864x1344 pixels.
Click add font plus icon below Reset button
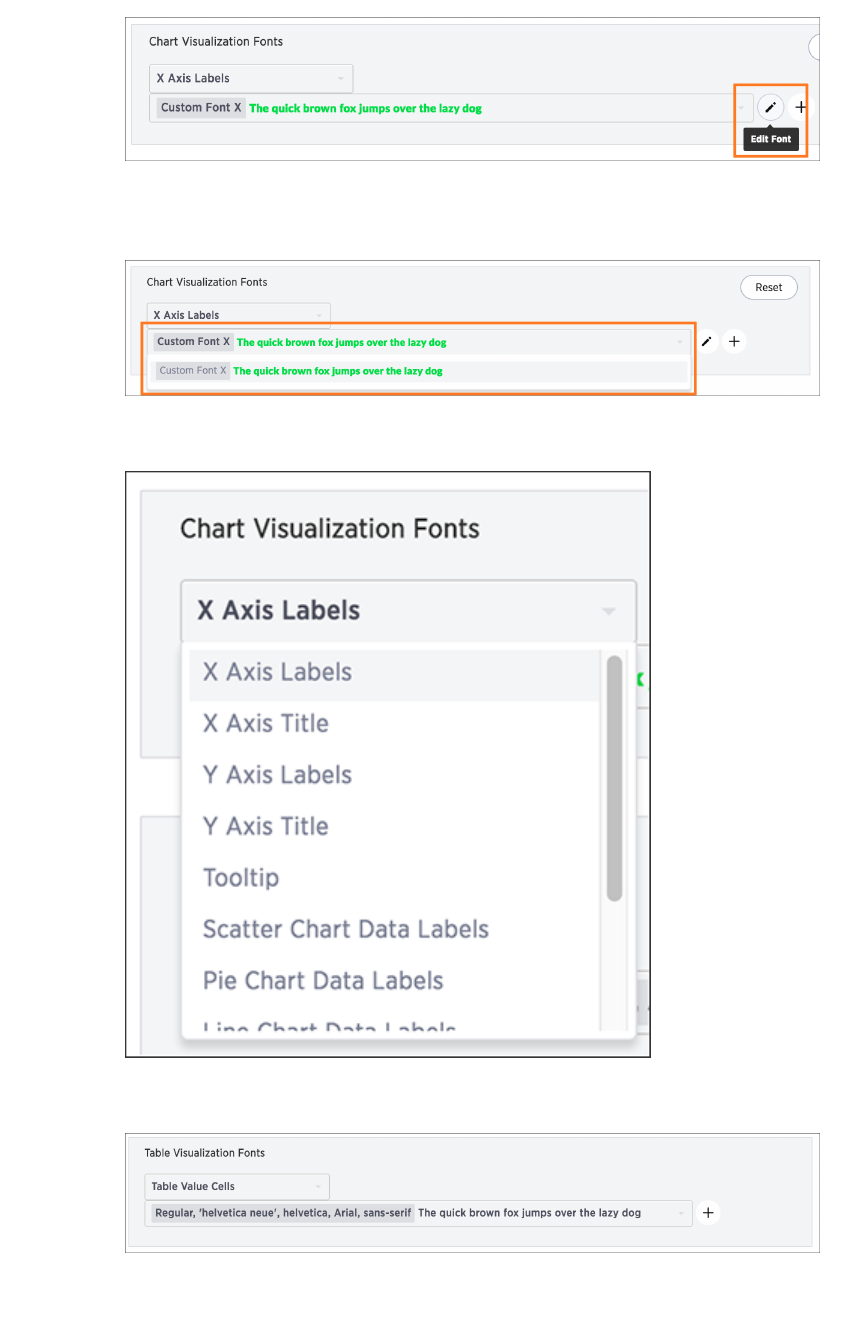click(x=734, y=342)
